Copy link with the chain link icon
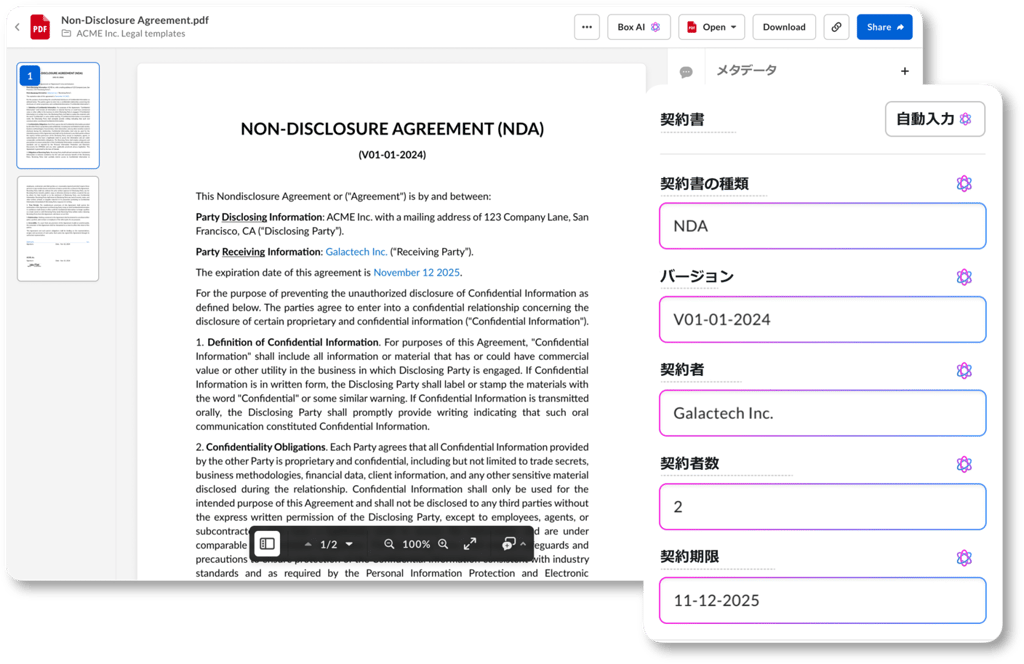Viewport: 1024px width, 664px height. (x=836, y=27)
